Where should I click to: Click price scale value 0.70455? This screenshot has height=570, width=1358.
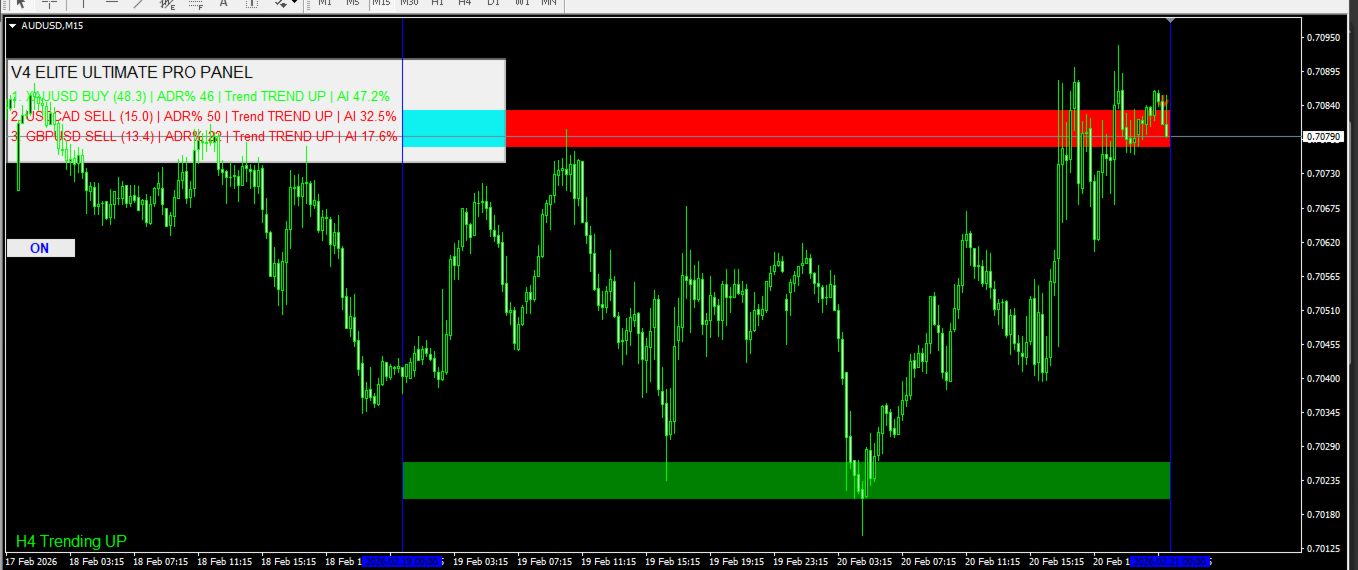pyautogui.click(x=1324, y=344)
